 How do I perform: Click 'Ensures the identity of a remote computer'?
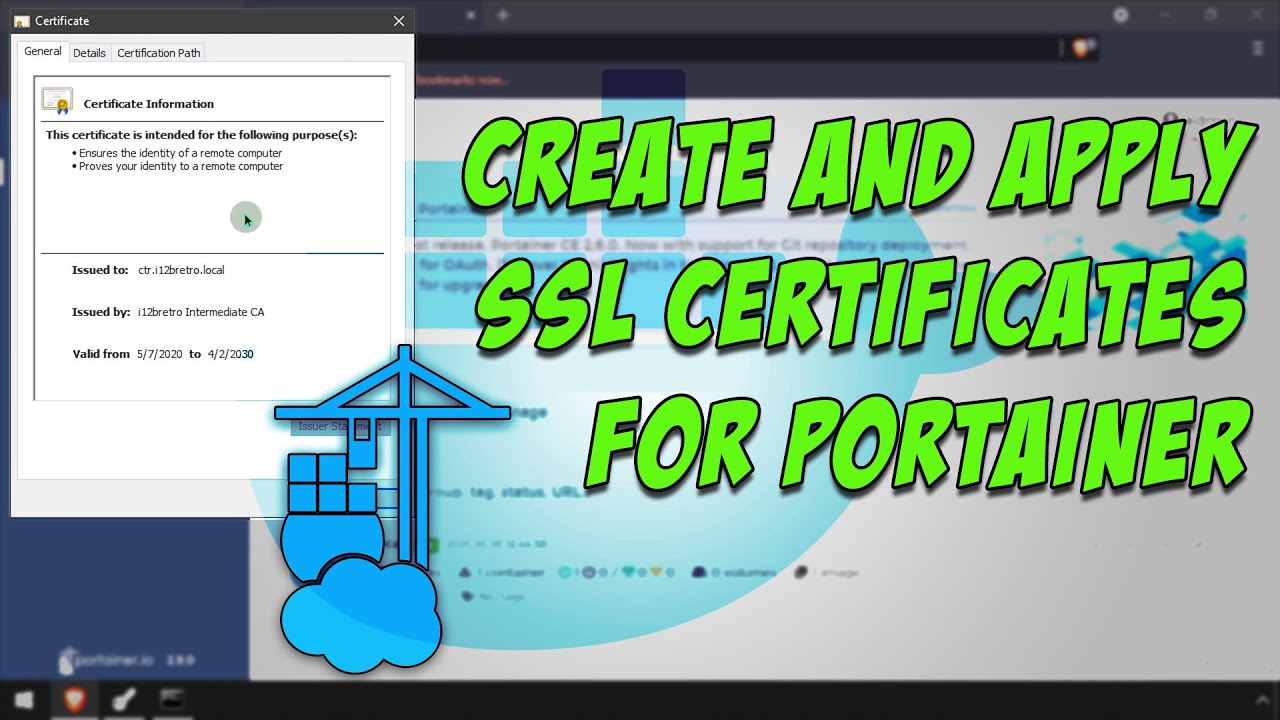(180, 153)
